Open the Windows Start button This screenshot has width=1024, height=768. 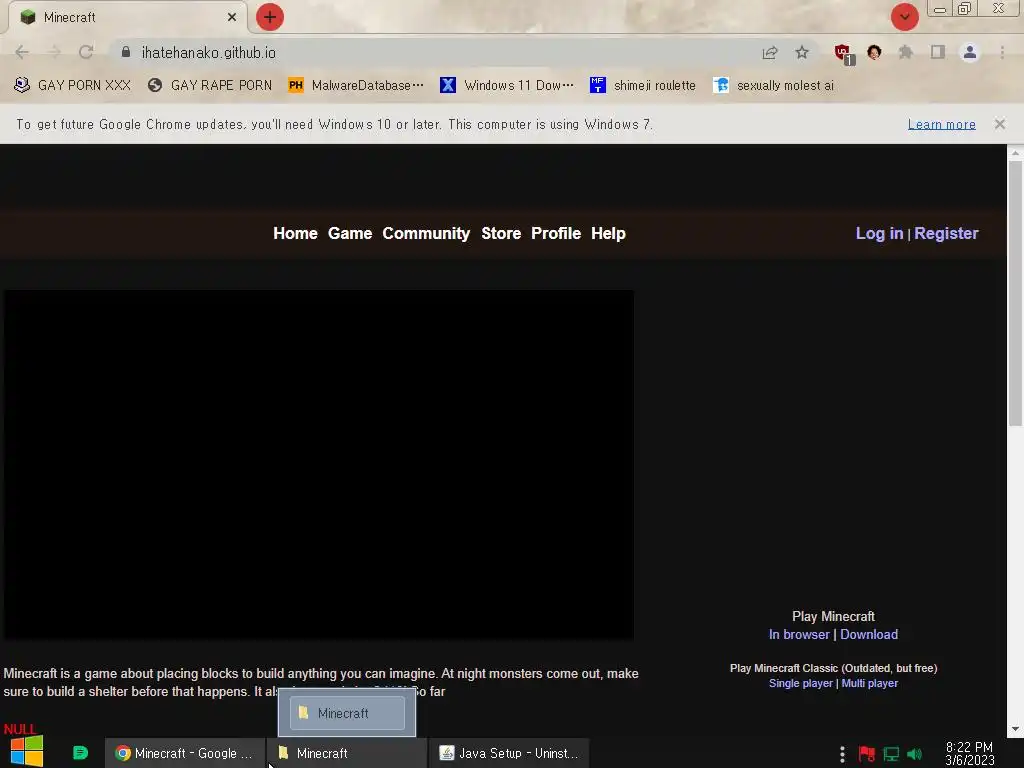point(27,751)
